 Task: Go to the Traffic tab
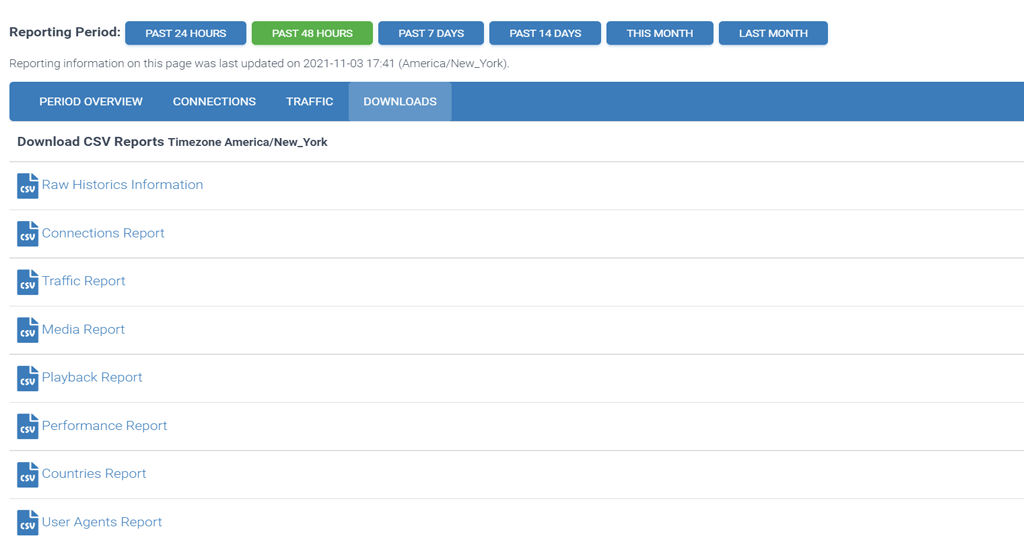point(310,102)
